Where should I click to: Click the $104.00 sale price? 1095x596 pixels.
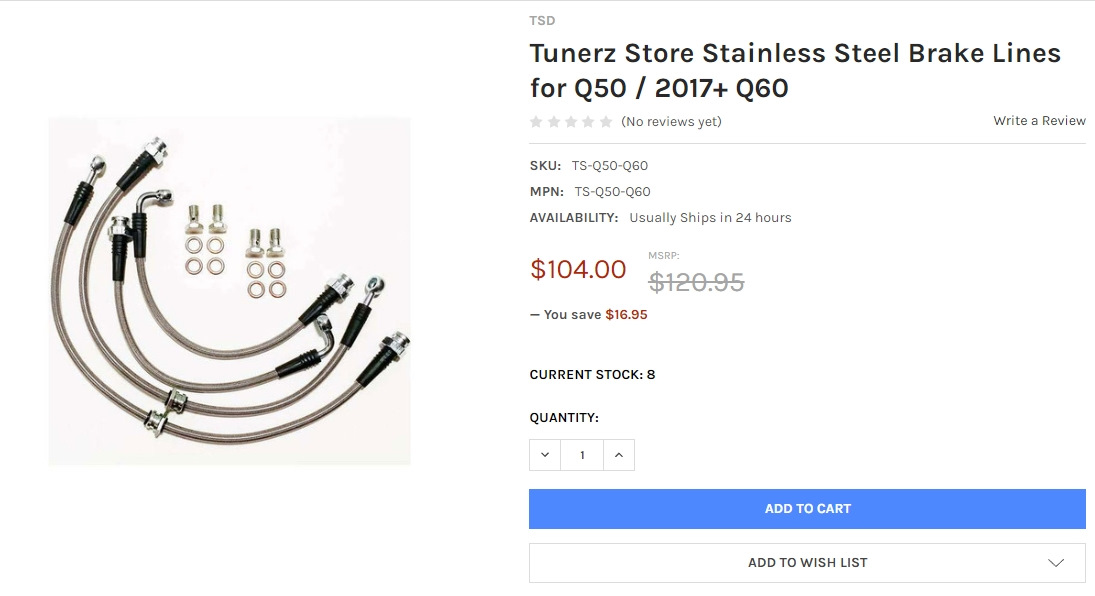click(x=578, y=270)
